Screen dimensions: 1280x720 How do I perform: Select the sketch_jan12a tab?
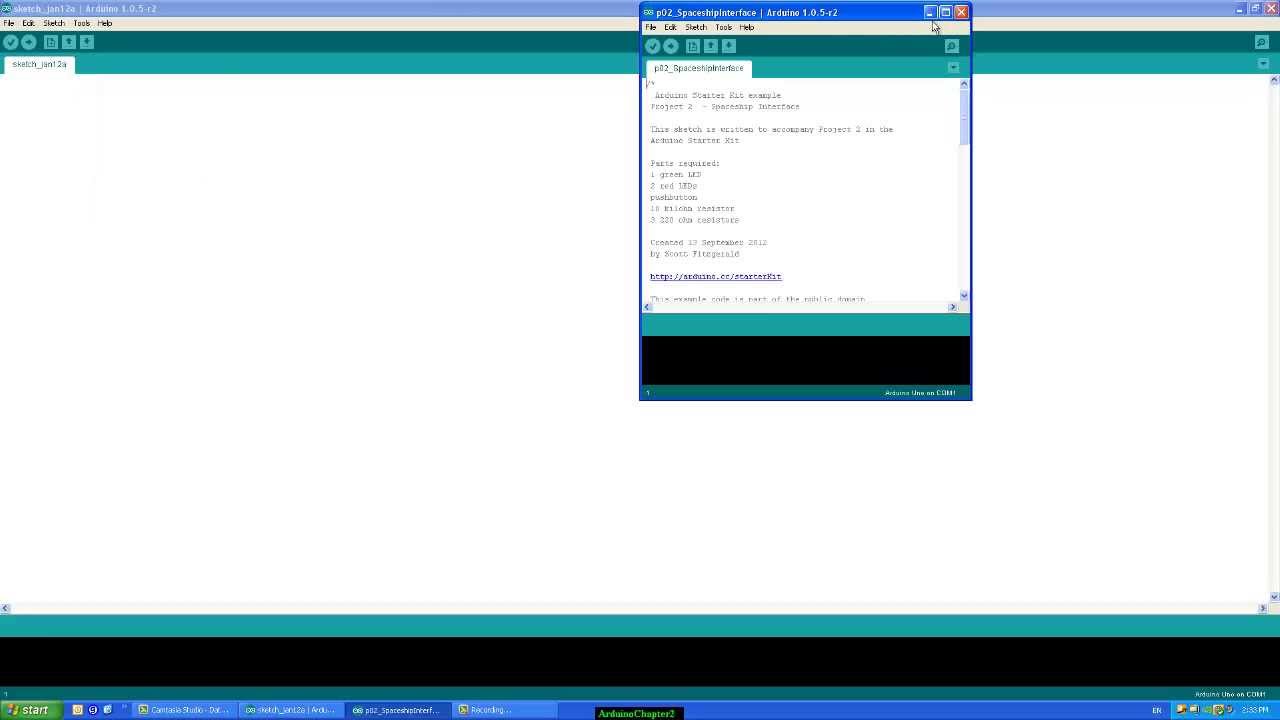[x=39, y=64]
